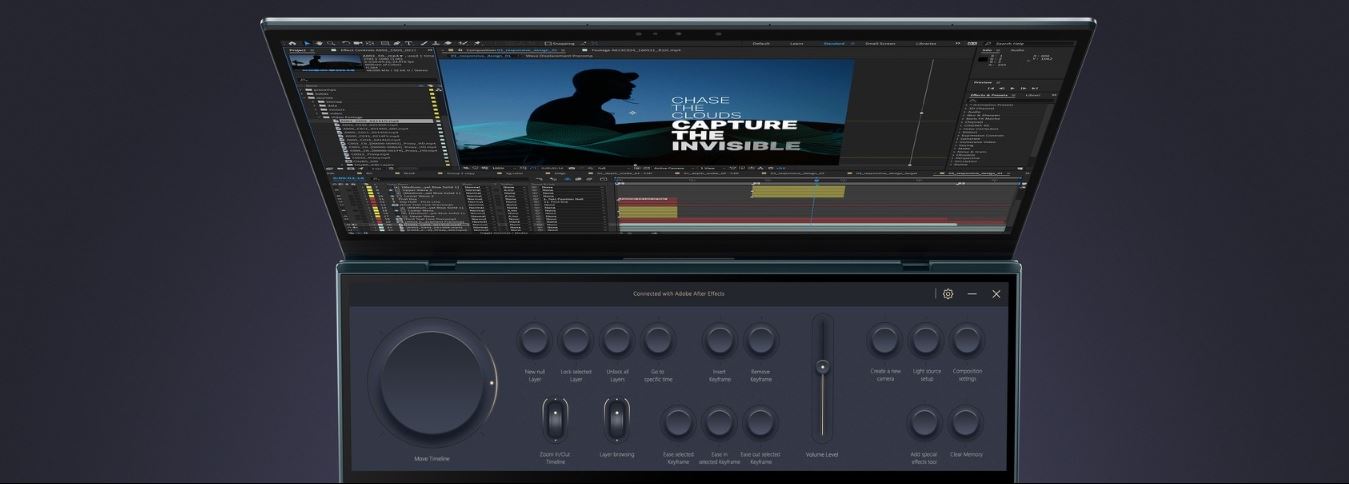Viewport: 1349px width, 484px height.
Task: Click the Volume Level slider handle
Action: pyautogui.click(x=822, y=367)
